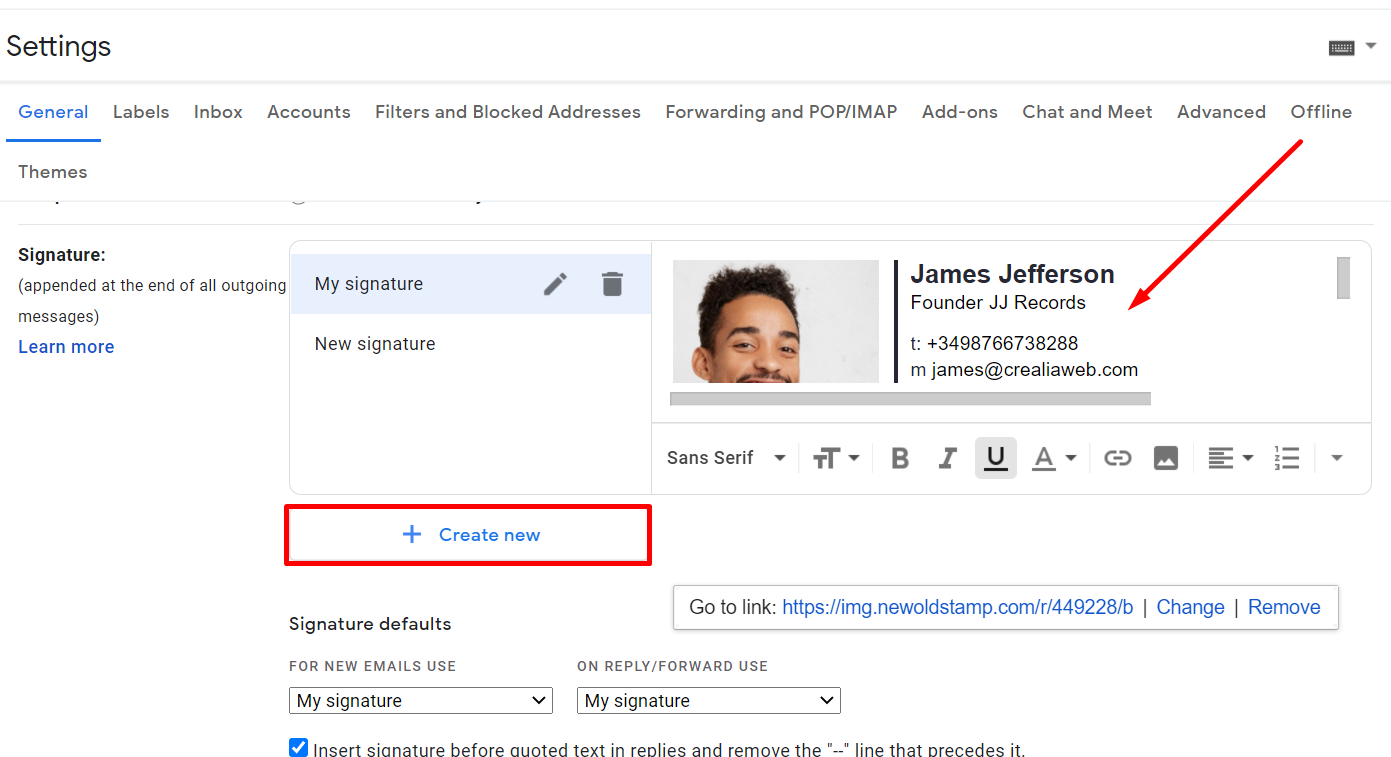Click Remove in the link popup
The width and height of the screenshot is (1391, 757).
[1284, 607]
